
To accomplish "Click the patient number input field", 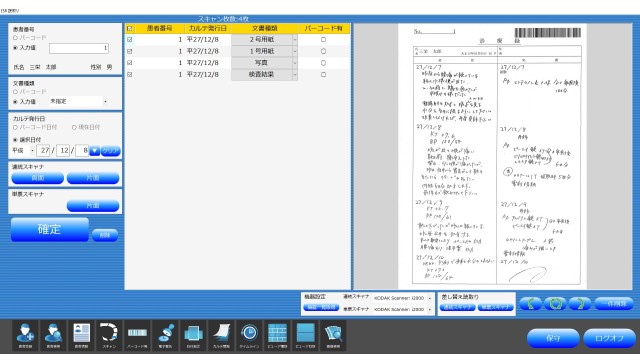I will coord(79,48).
